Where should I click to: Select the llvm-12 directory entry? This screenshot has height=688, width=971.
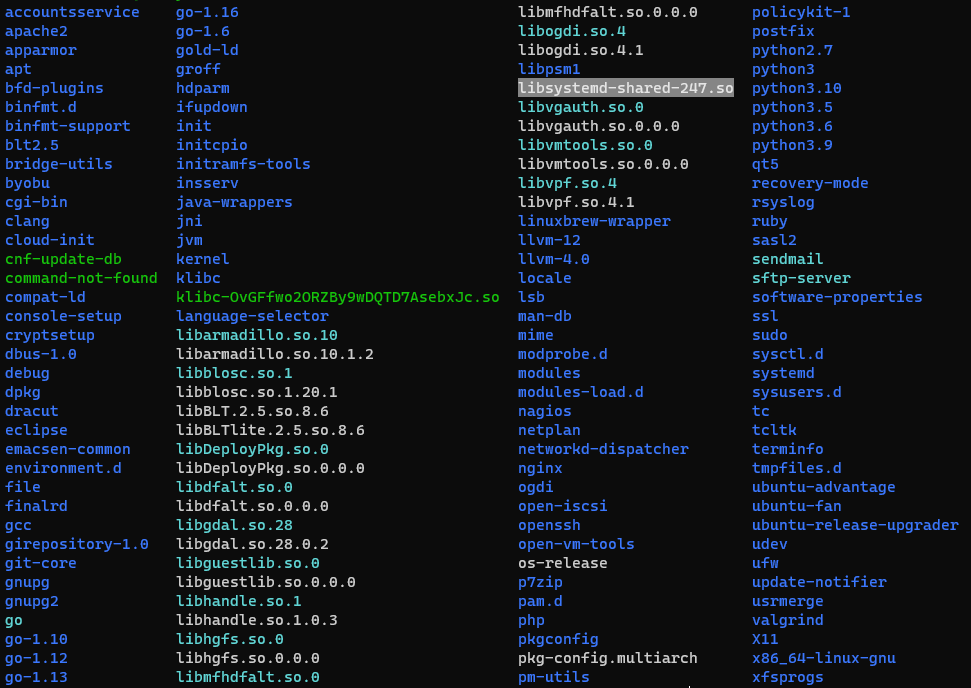[549, 240]
